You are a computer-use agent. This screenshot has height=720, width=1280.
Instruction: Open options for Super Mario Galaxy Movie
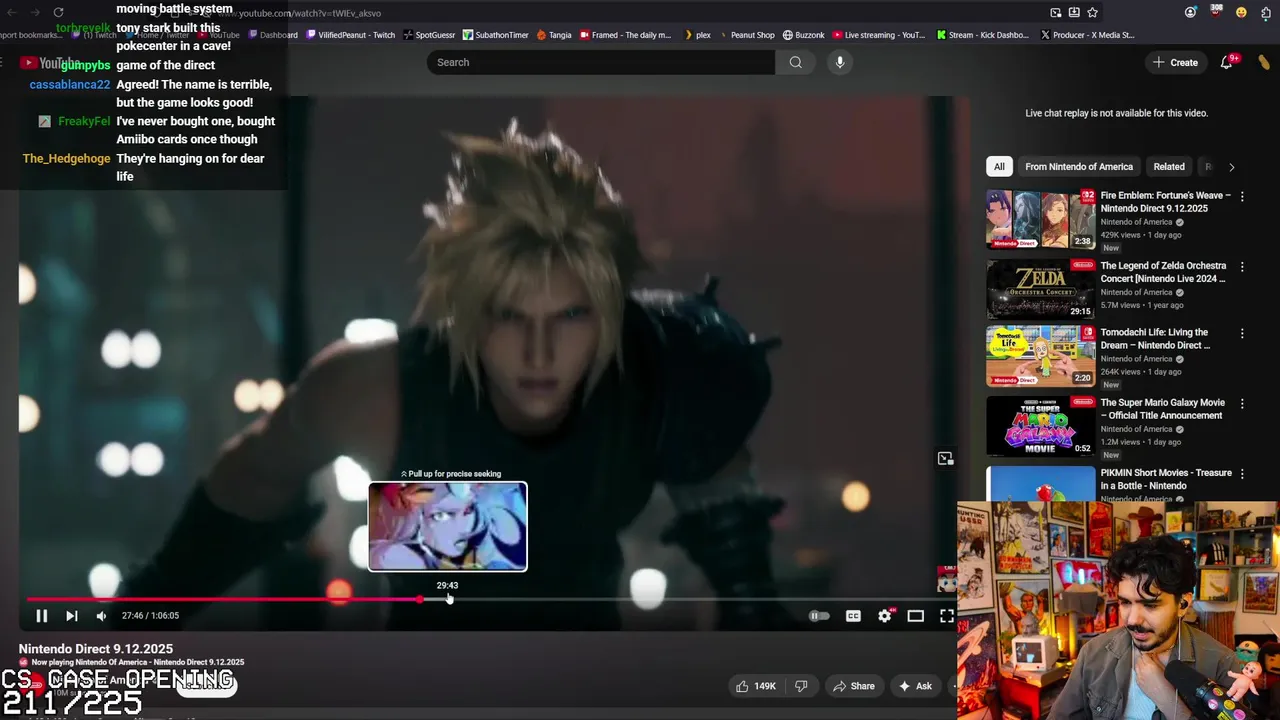pyautogui.click(x=1242, y=404)
